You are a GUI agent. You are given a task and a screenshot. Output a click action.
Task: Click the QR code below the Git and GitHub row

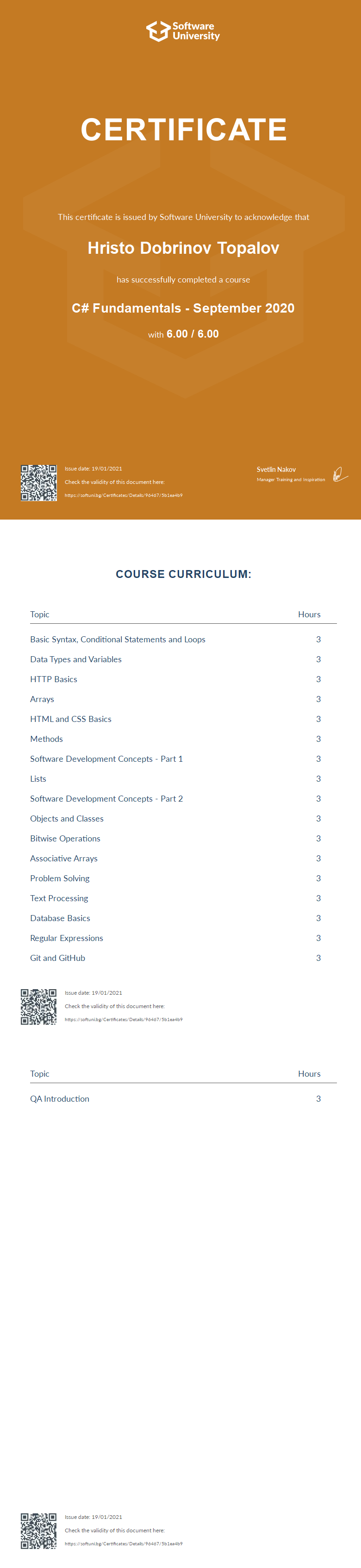[38, 1006]
